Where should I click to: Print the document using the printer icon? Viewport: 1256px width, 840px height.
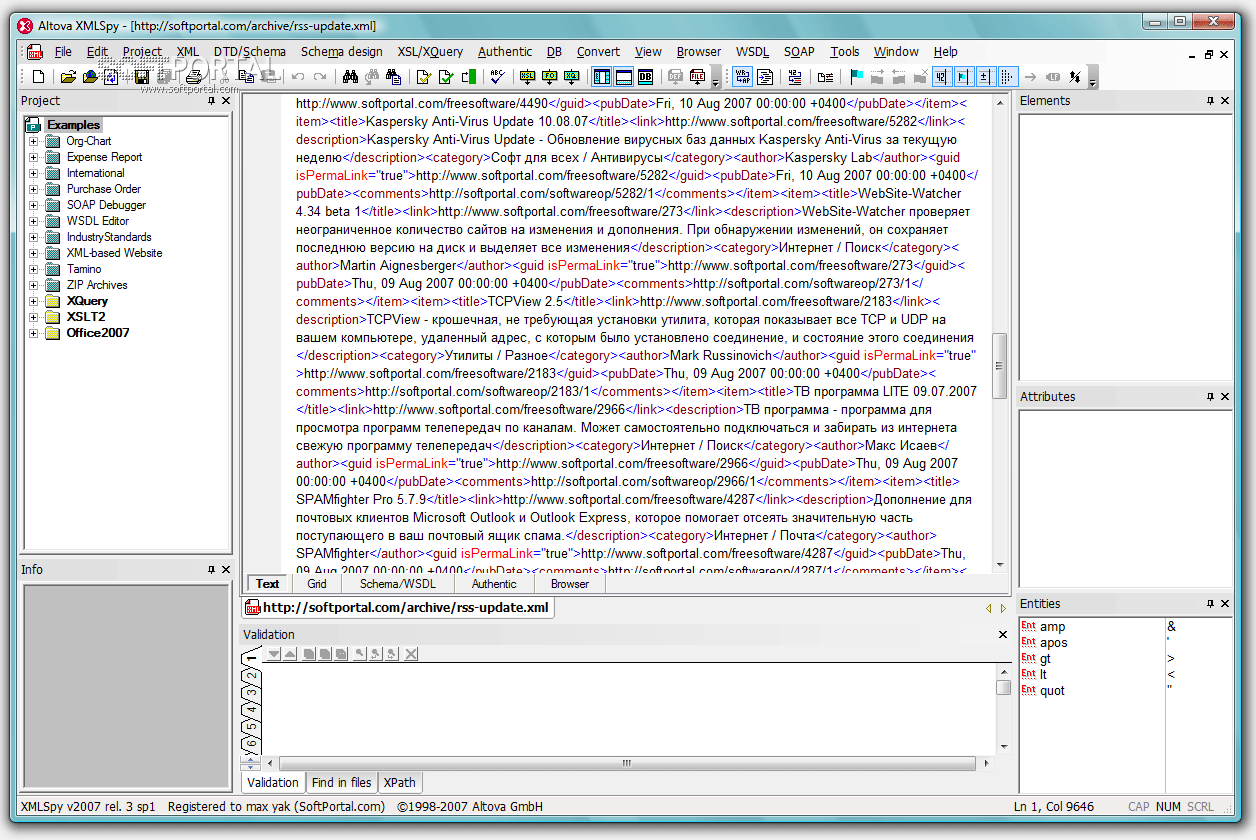tap(194, 77)
